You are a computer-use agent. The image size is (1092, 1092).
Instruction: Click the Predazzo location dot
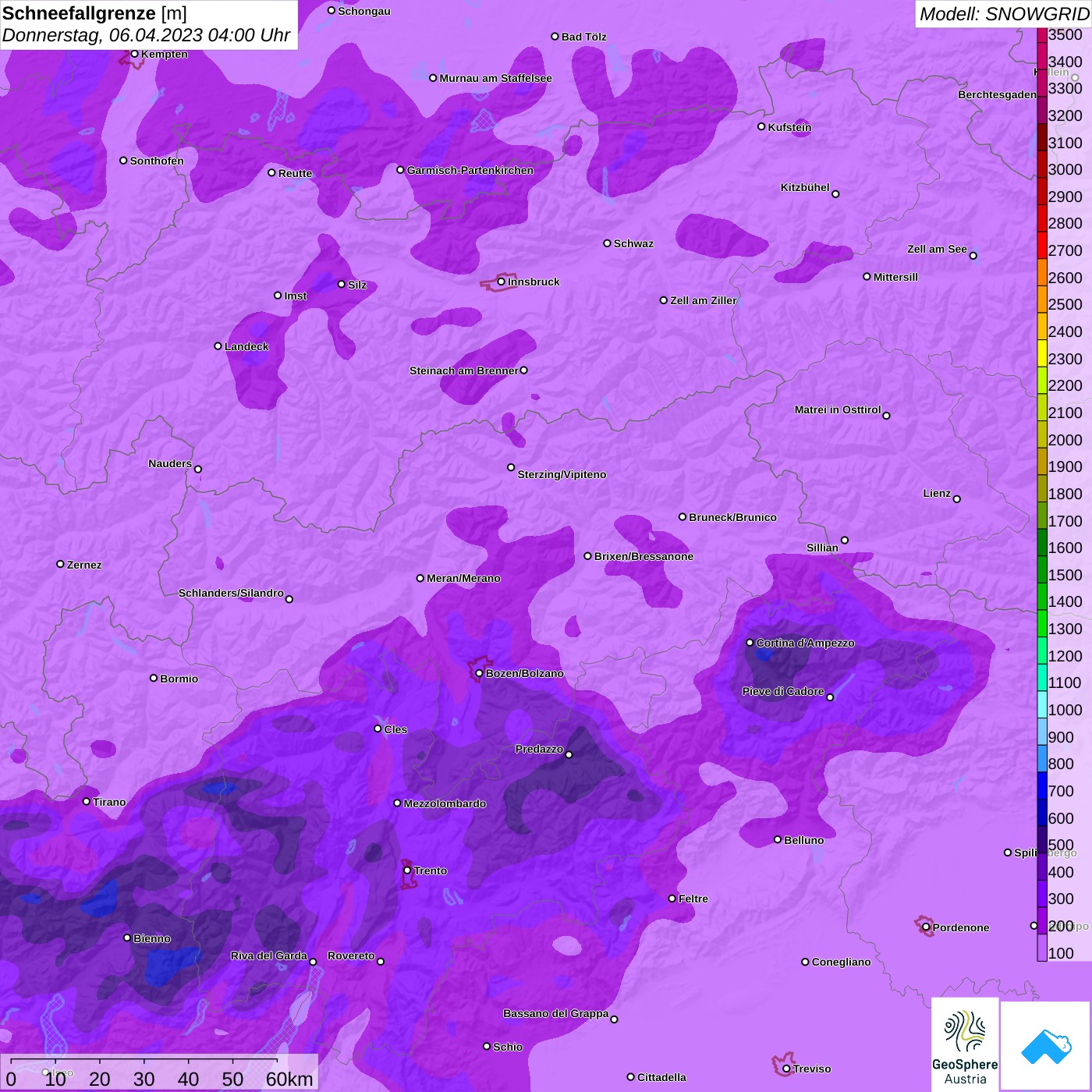tap(569, 754)
